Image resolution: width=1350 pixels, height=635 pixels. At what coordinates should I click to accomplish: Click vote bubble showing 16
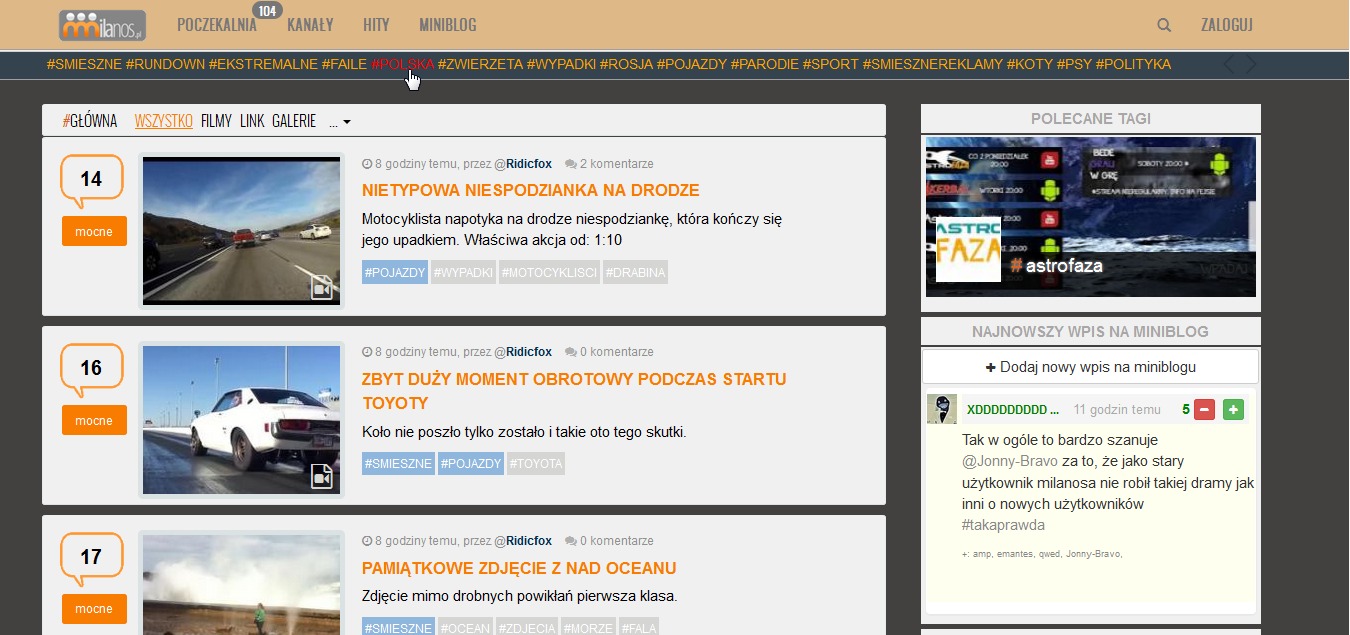coord(91,368)
